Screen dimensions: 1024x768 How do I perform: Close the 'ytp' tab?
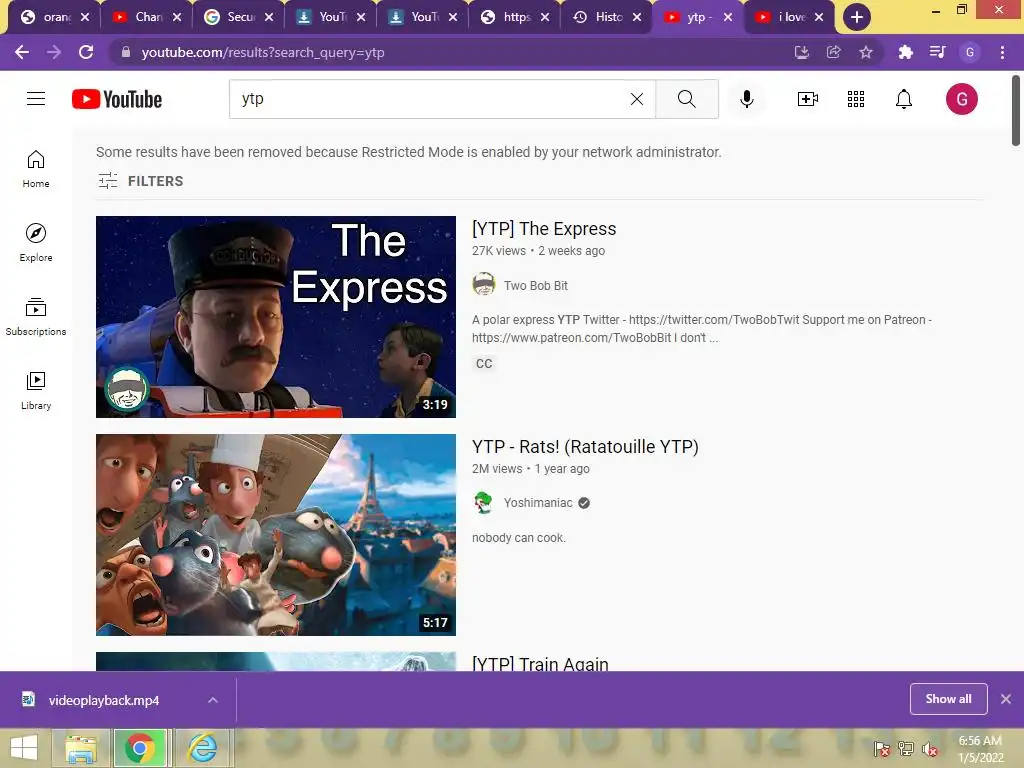click(x=728, y=17)
